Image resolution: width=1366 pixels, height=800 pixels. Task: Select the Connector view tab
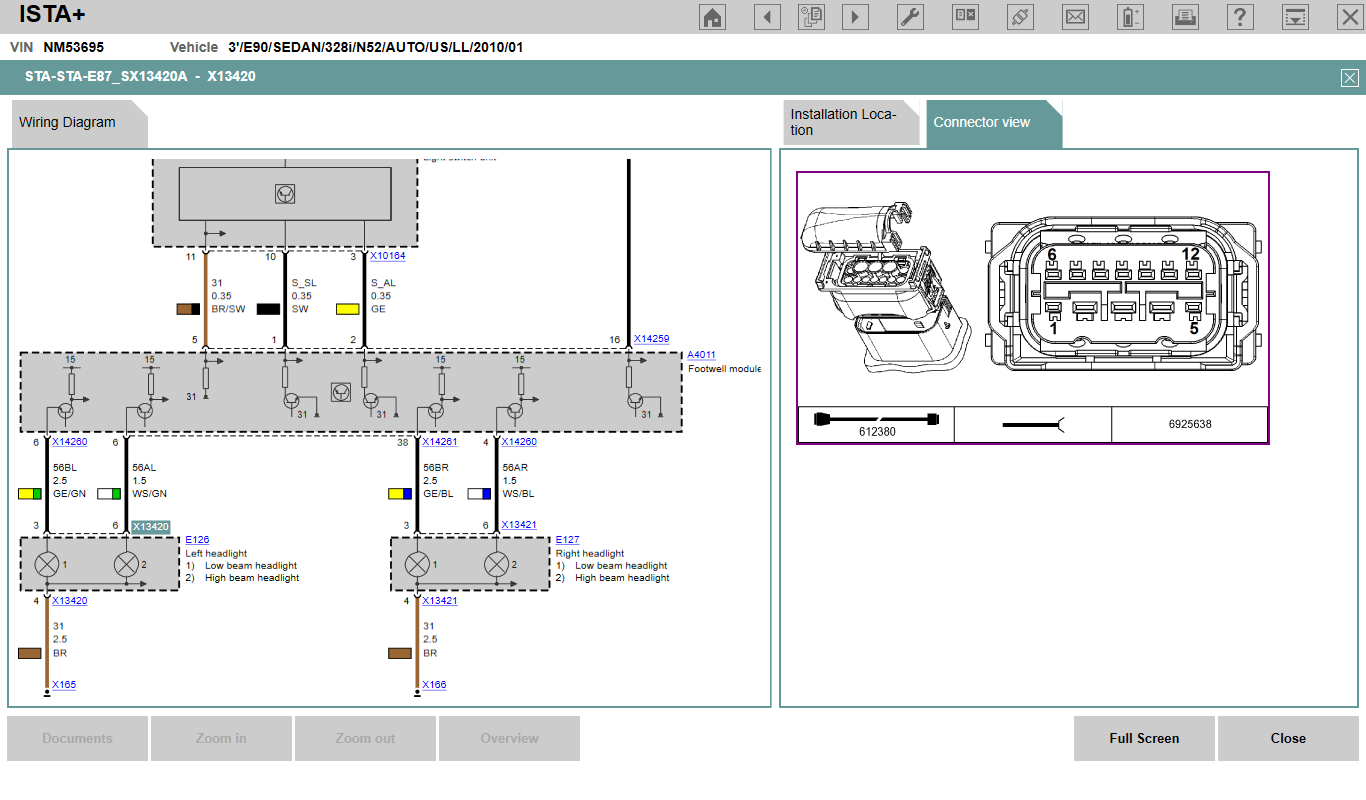point(982,122)
